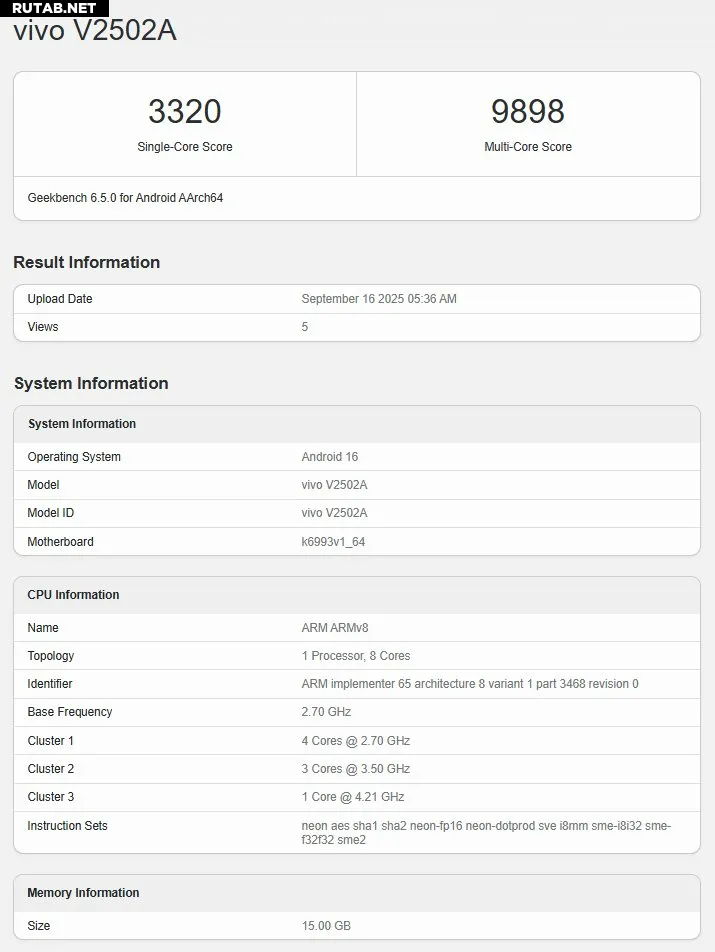
Task: Click Geekbench 6.5.0 for Android AArch64 text
Action: [x=125, y=198]
